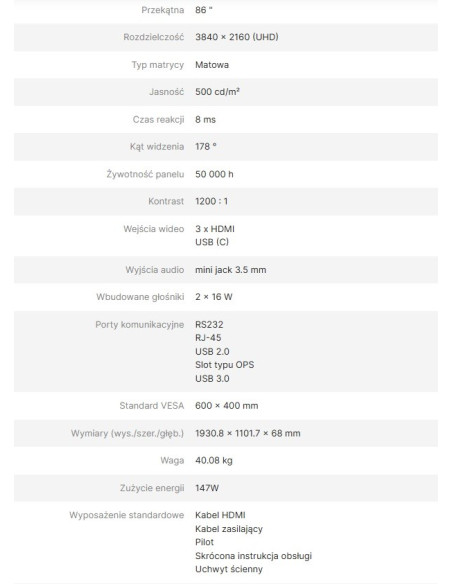Click the Typ matrycy label
Screen dimensions: 452x584
[158, 65]
